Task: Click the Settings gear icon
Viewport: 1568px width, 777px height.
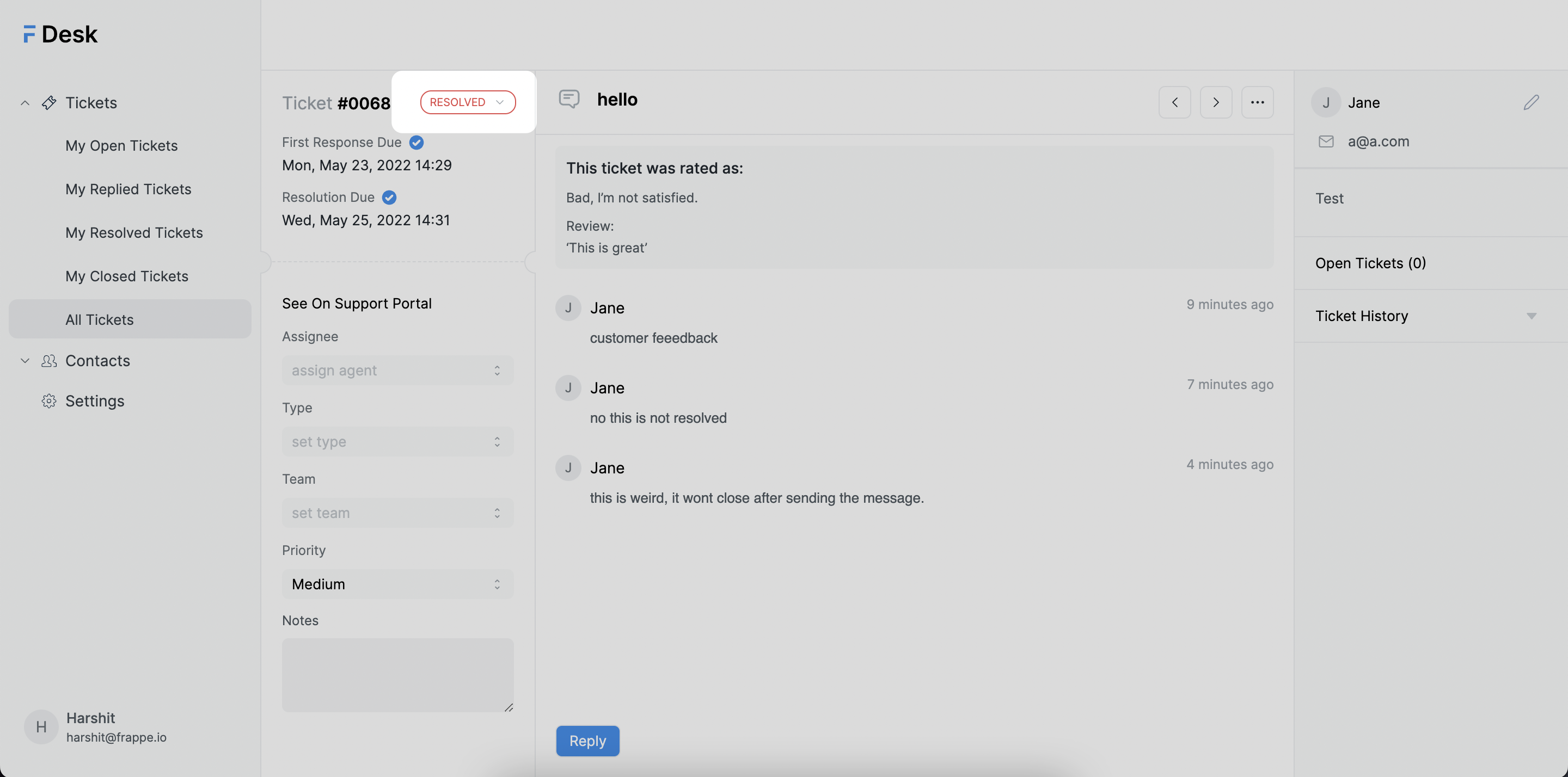Action: [48, 401]
